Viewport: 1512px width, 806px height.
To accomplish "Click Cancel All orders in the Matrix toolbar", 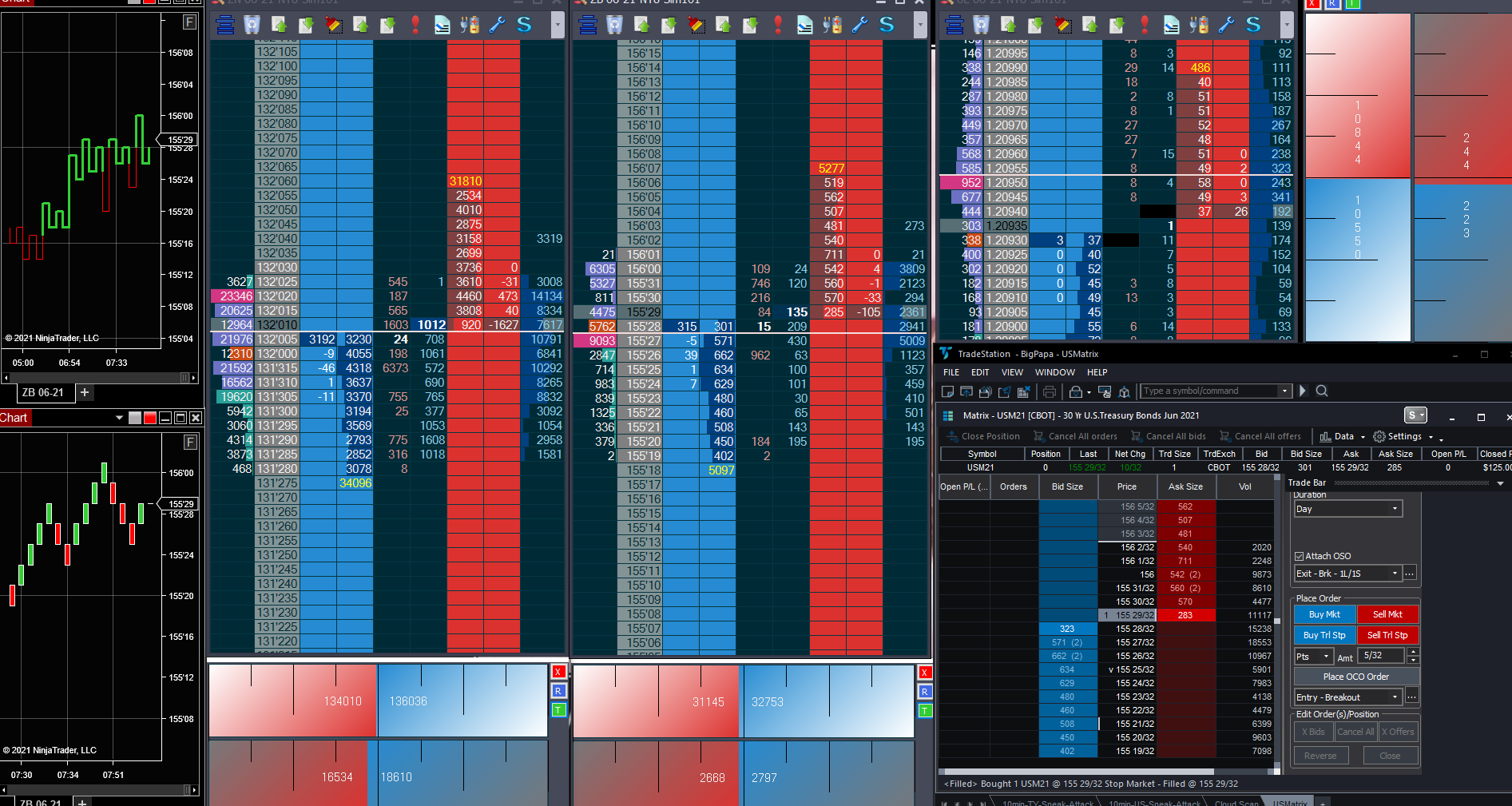I will (1075, 436).
